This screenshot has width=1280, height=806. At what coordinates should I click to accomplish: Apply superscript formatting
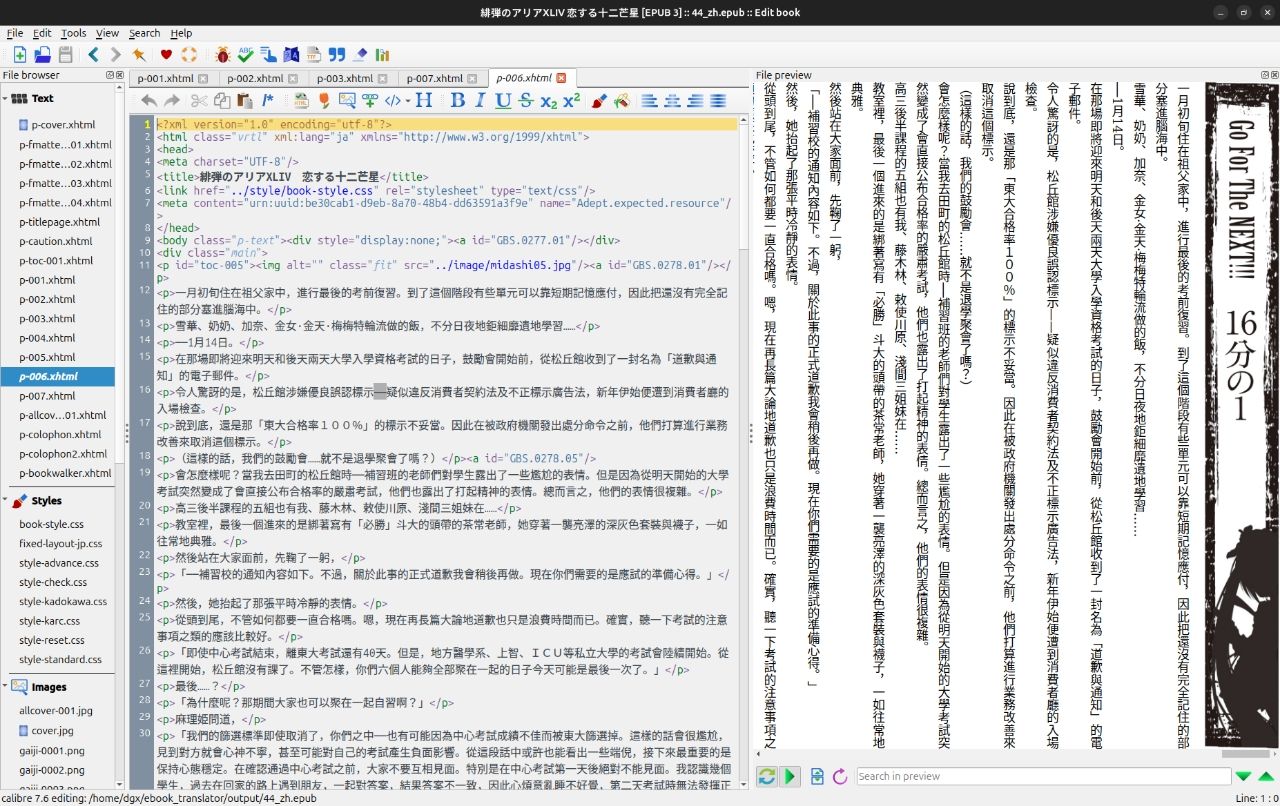click(x=571, y=100)
